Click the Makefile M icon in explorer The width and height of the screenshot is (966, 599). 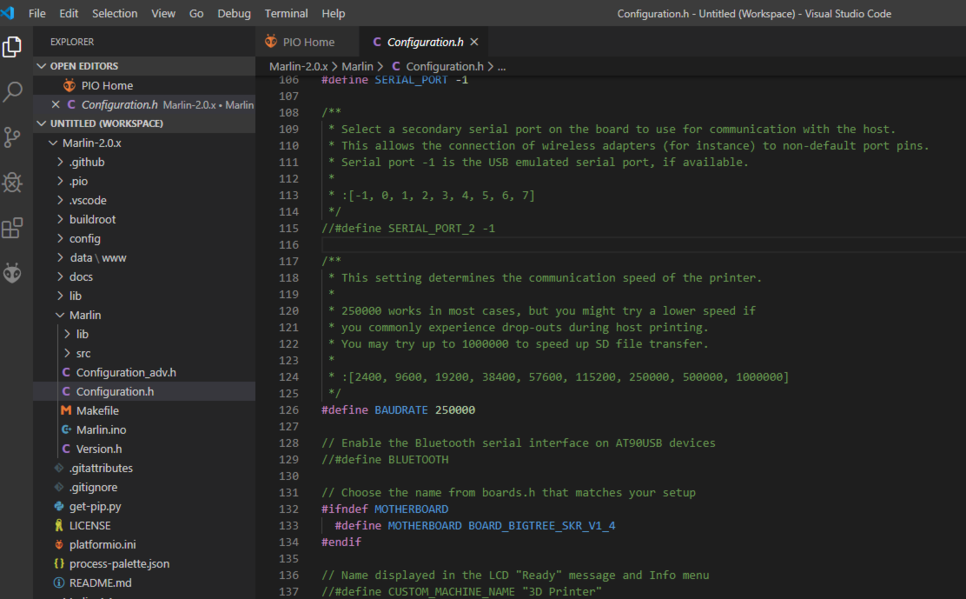[66, 410]
